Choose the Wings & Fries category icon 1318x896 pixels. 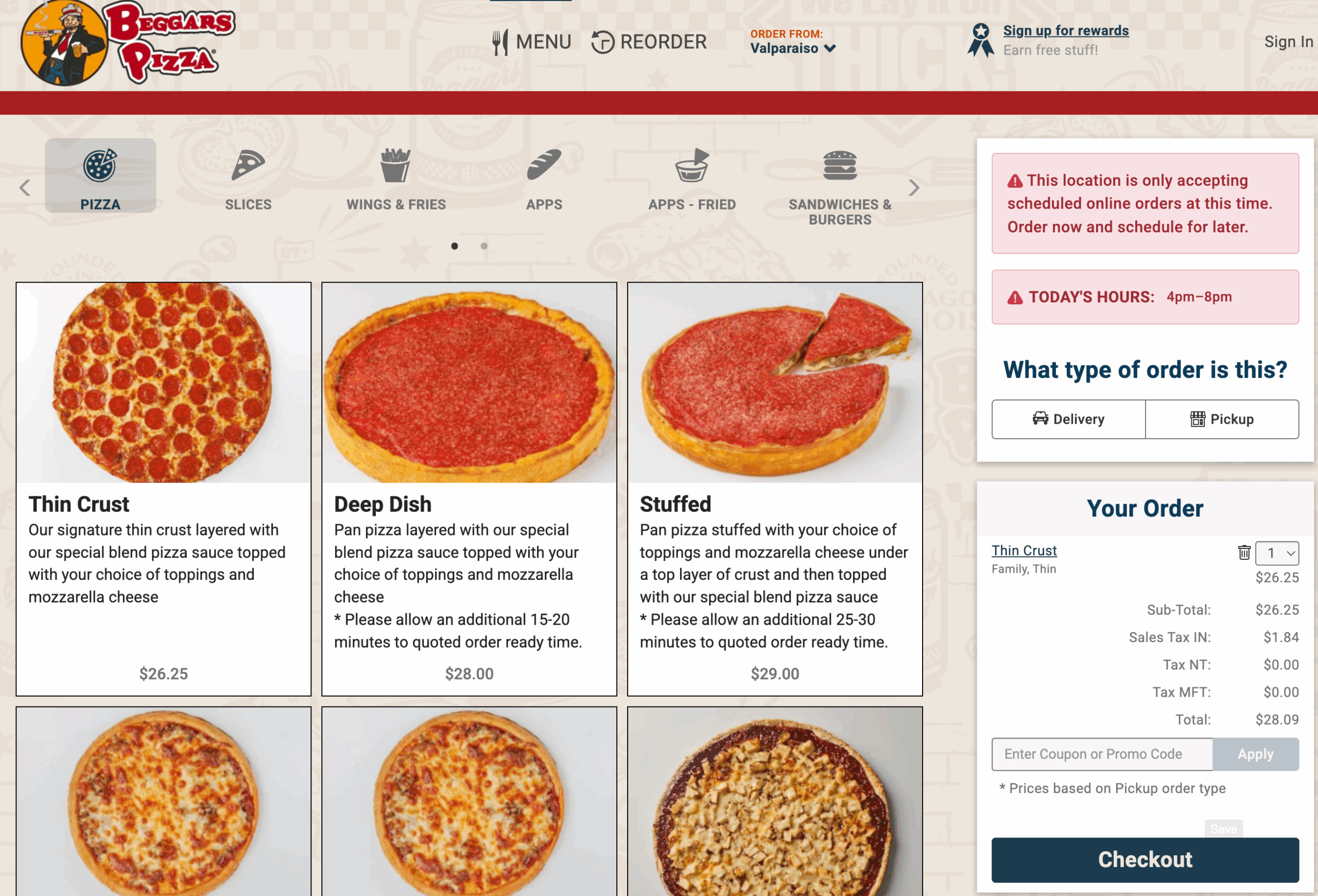(x=396, y=165)
